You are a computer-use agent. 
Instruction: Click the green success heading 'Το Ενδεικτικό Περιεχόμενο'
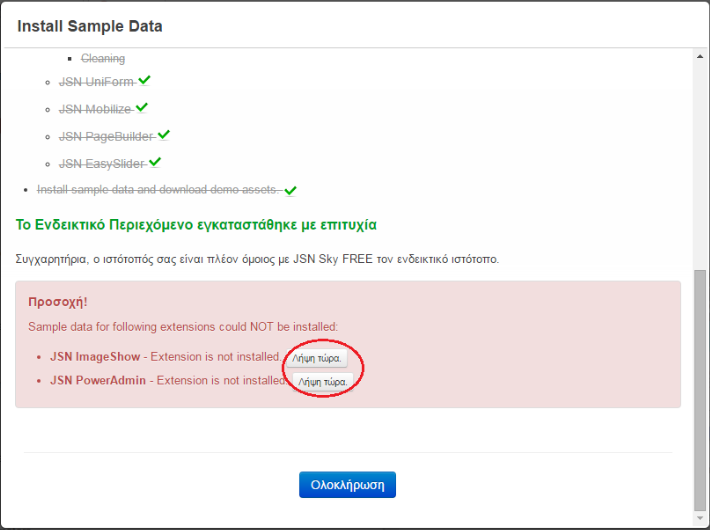[196, 225]
